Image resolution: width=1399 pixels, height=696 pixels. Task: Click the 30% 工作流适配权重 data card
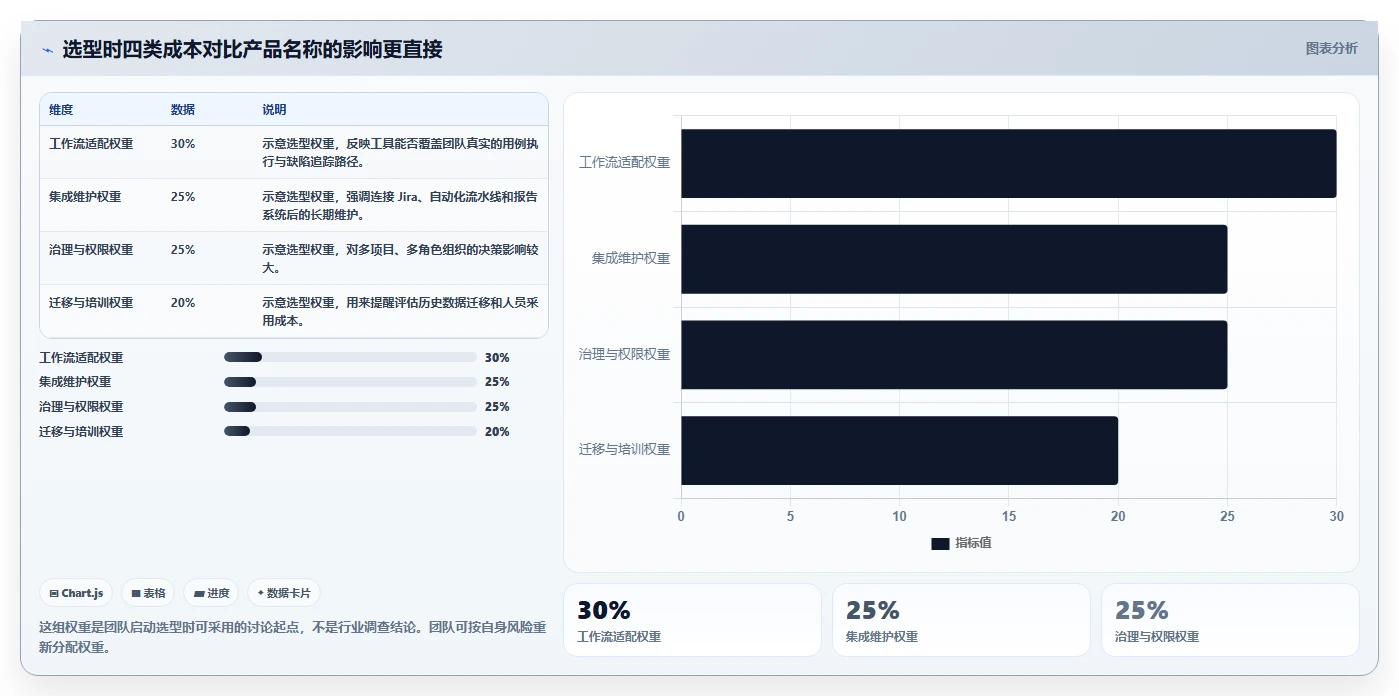[x=692, y=620]
